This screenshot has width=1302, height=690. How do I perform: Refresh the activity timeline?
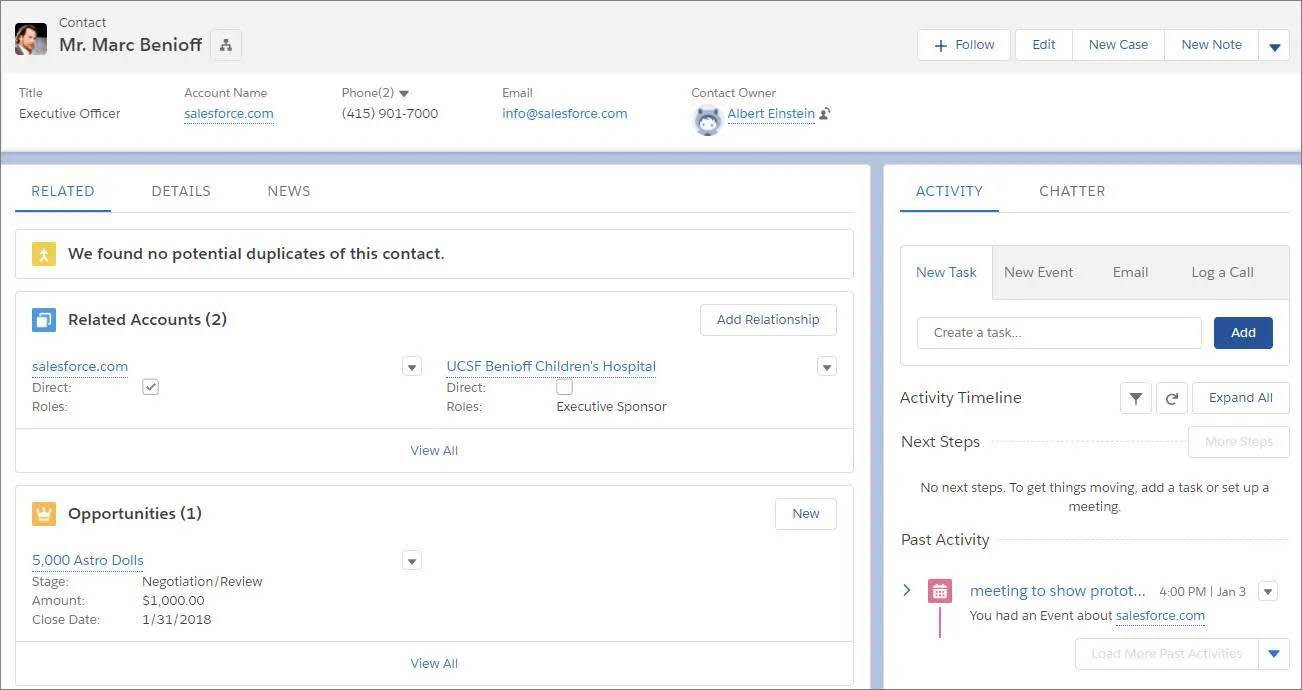[1171, 398]
